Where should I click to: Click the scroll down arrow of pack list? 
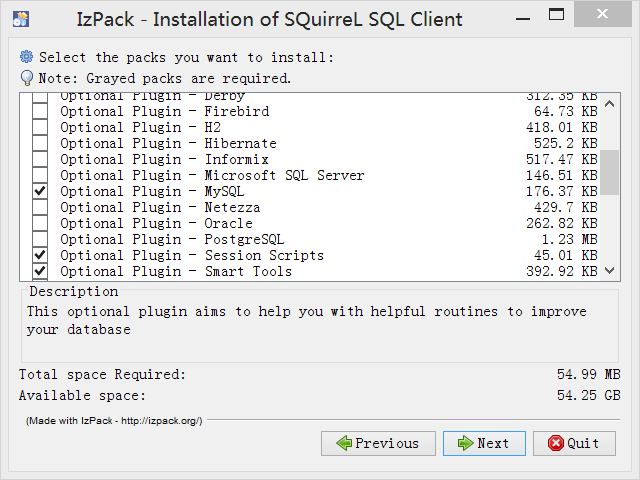click(610, 270)
